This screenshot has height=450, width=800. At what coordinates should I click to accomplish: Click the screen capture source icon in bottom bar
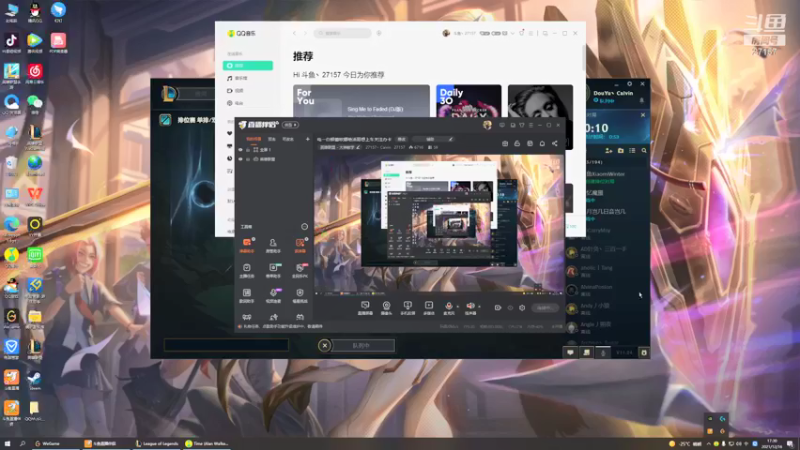(365, 307)
